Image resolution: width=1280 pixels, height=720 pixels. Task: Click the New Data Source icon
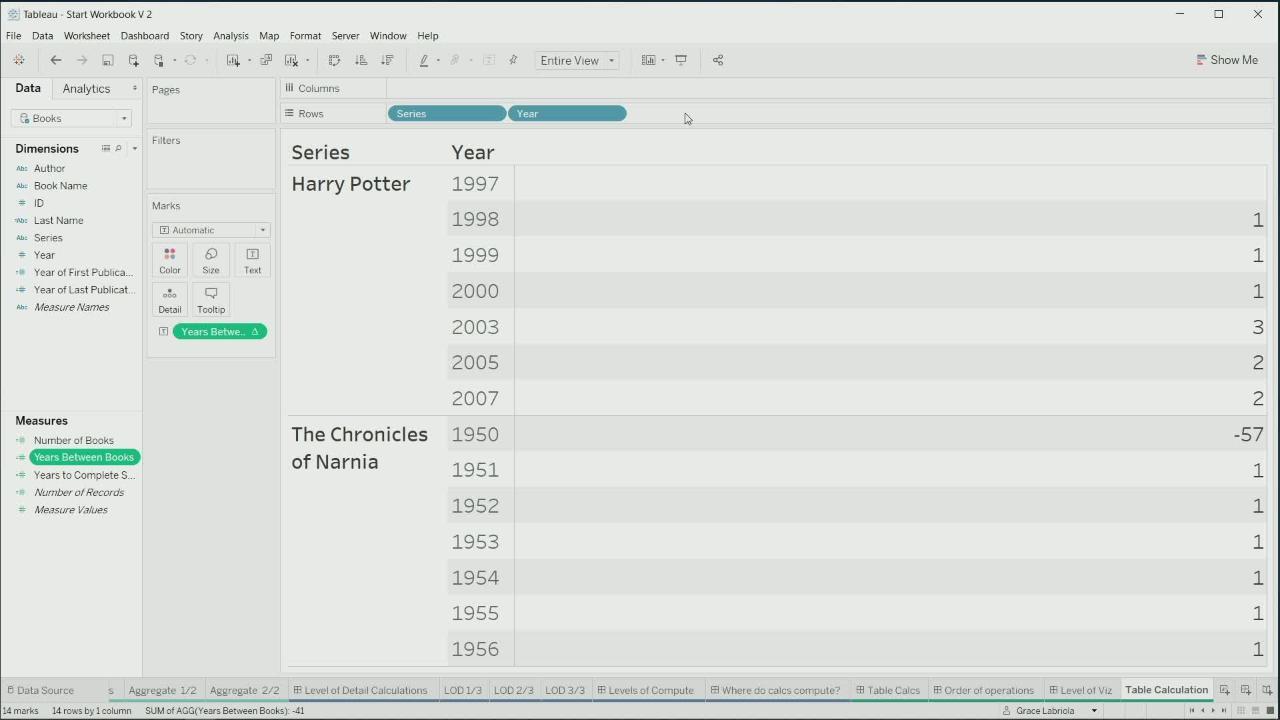coord(133,60)
